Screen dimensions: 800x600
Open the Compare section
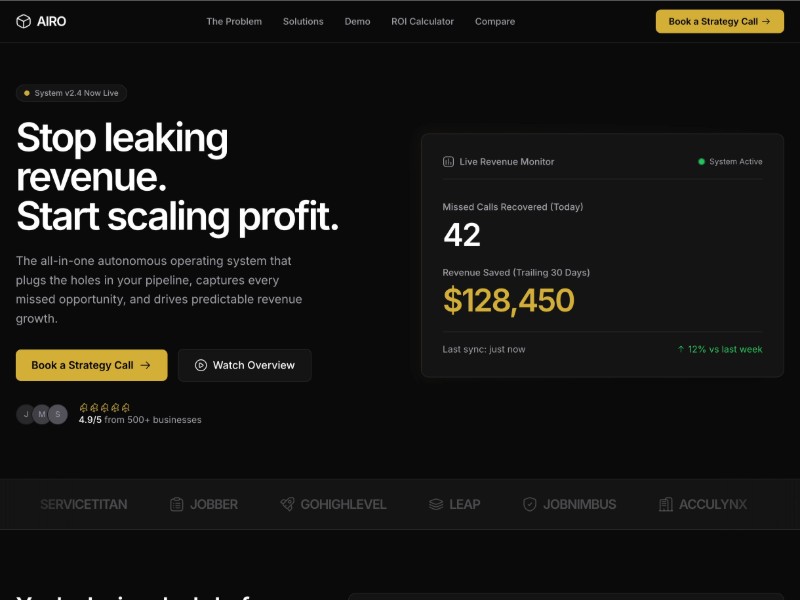pos(494,21)
